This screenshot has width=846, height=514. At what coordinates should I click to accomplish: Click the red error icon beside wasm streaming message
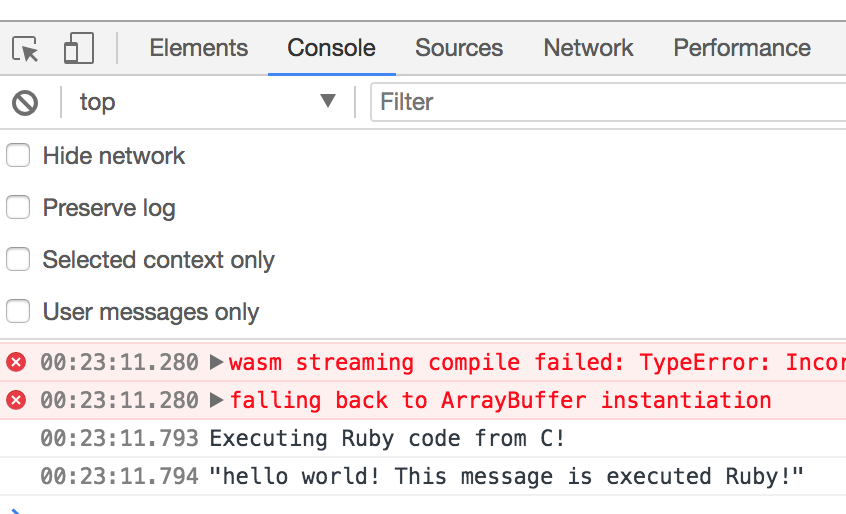pyautogui.click(x=16, y=362)
